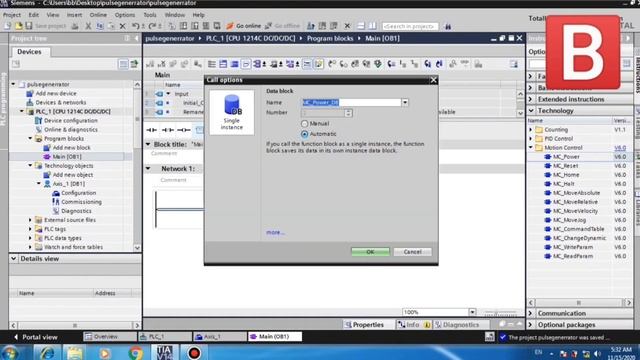Select the MC_ChangeDynamic instruction
Image resolution: width=640 pixels, height=360 pixels.
click(579, 238)
